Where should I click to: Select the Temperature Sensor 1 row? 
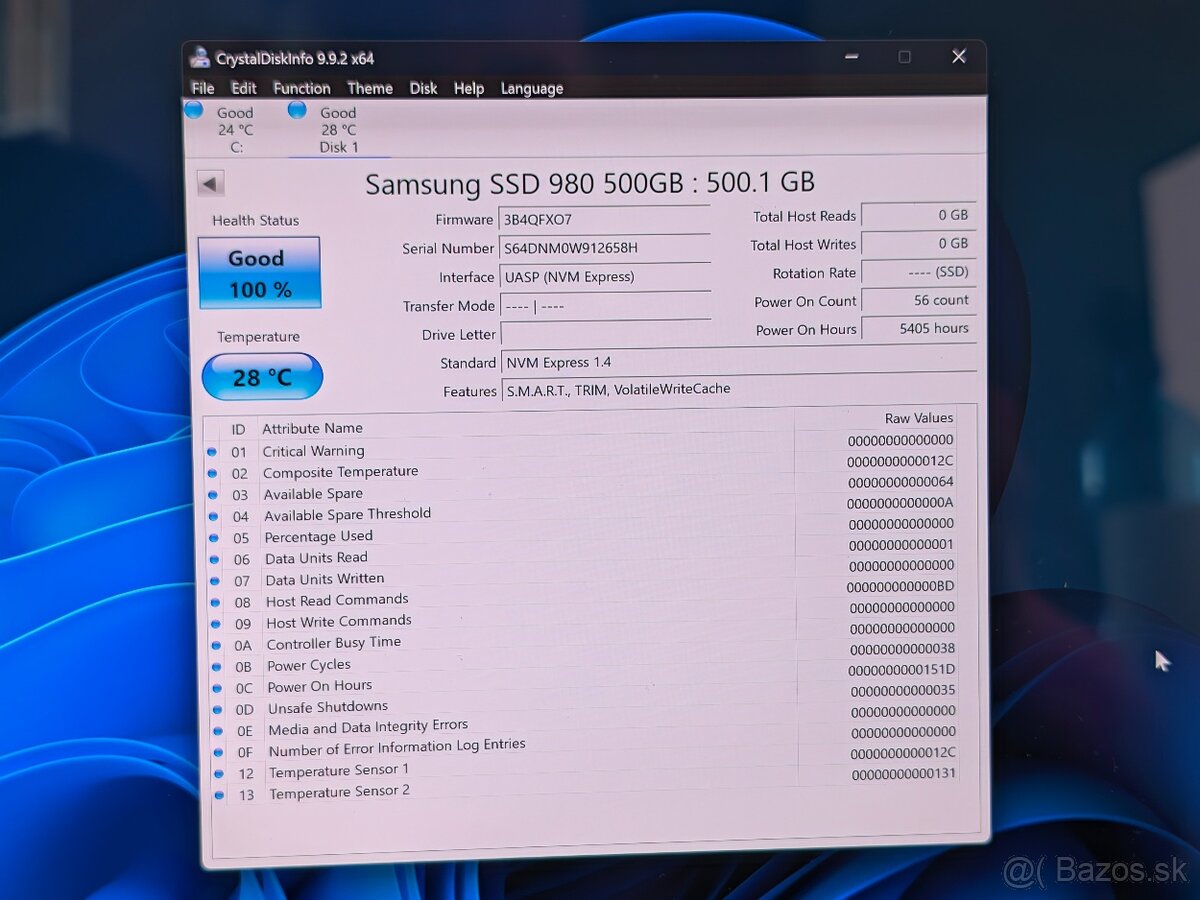tap(587, 764)
